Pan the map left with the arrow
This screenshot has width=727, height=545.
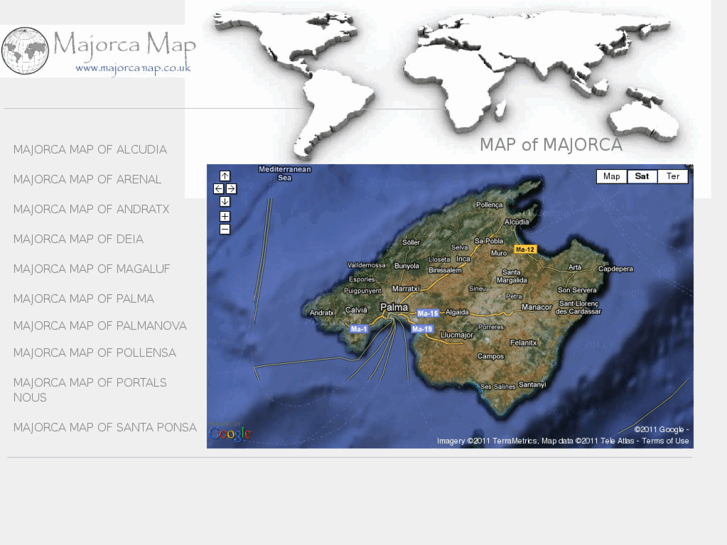tap(218, 189)
